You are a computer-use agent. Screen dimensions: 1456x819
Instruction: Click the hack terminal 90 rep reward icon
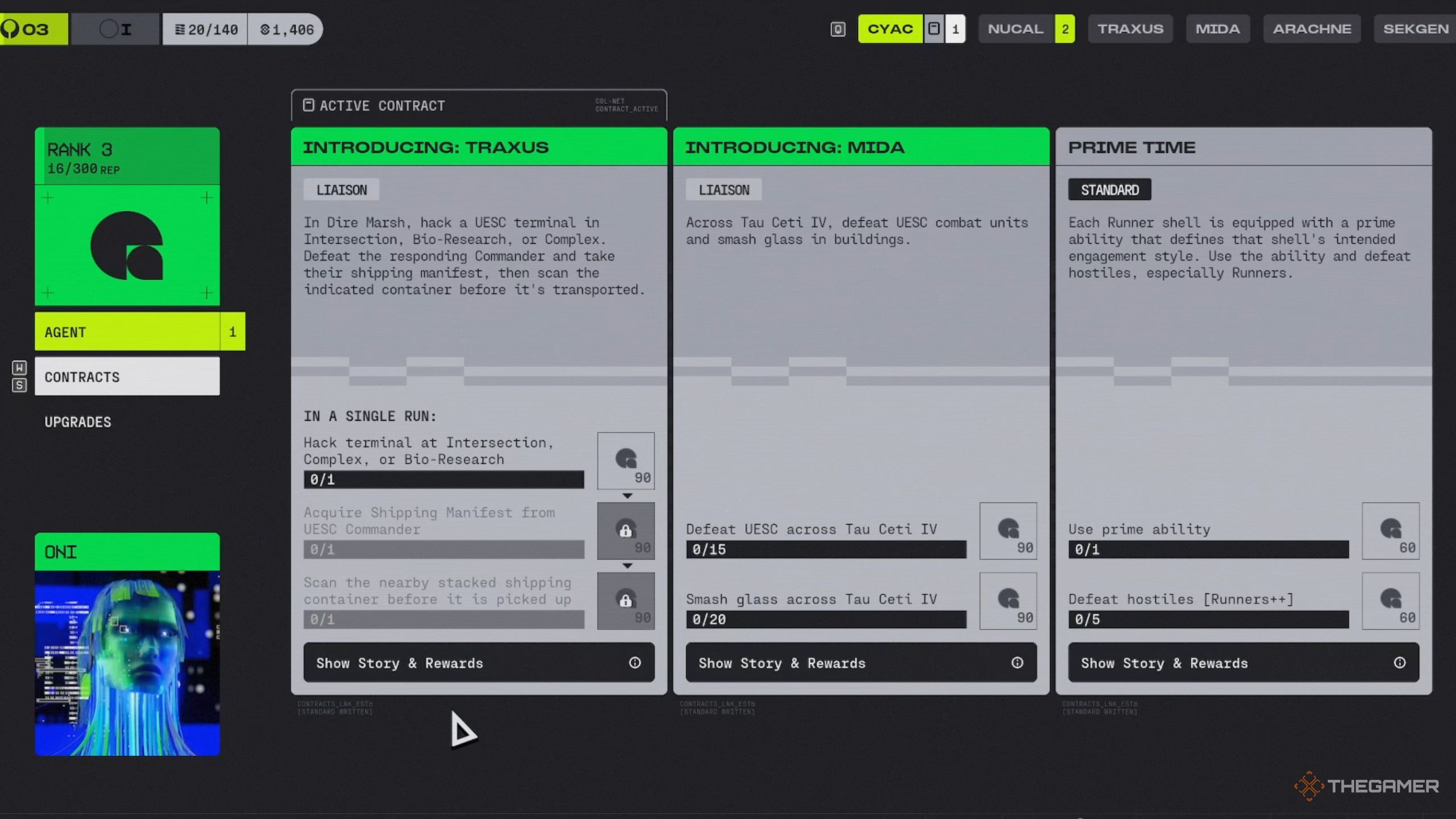[626, 461]
